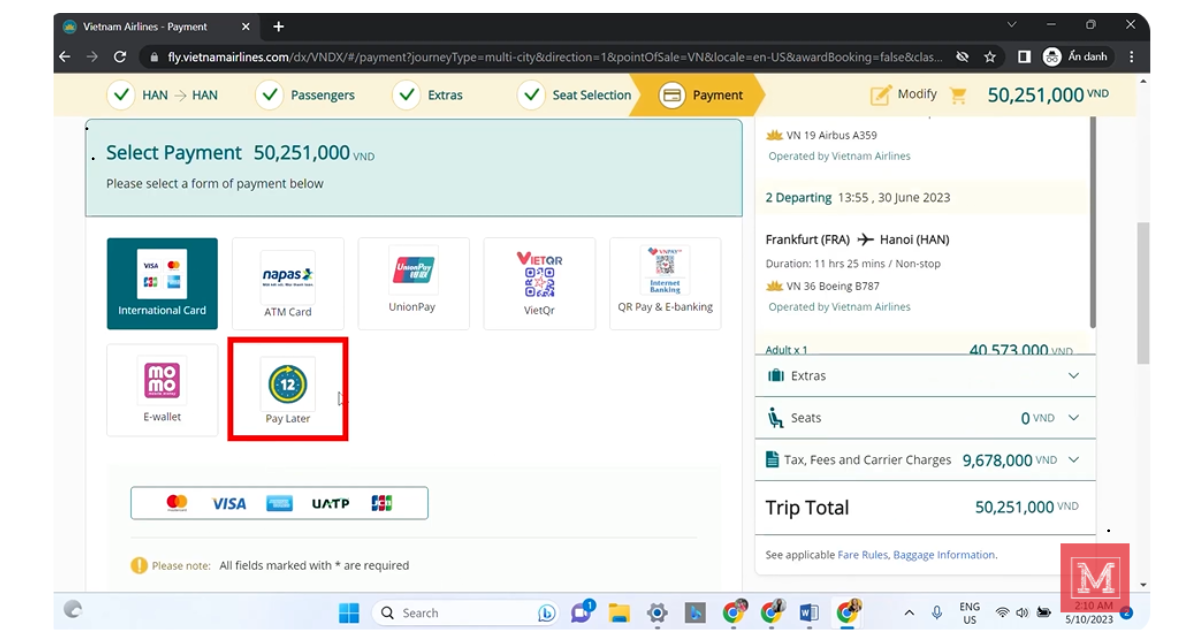
Task: Open Word from the taskbar
Action: coord(809,612)
